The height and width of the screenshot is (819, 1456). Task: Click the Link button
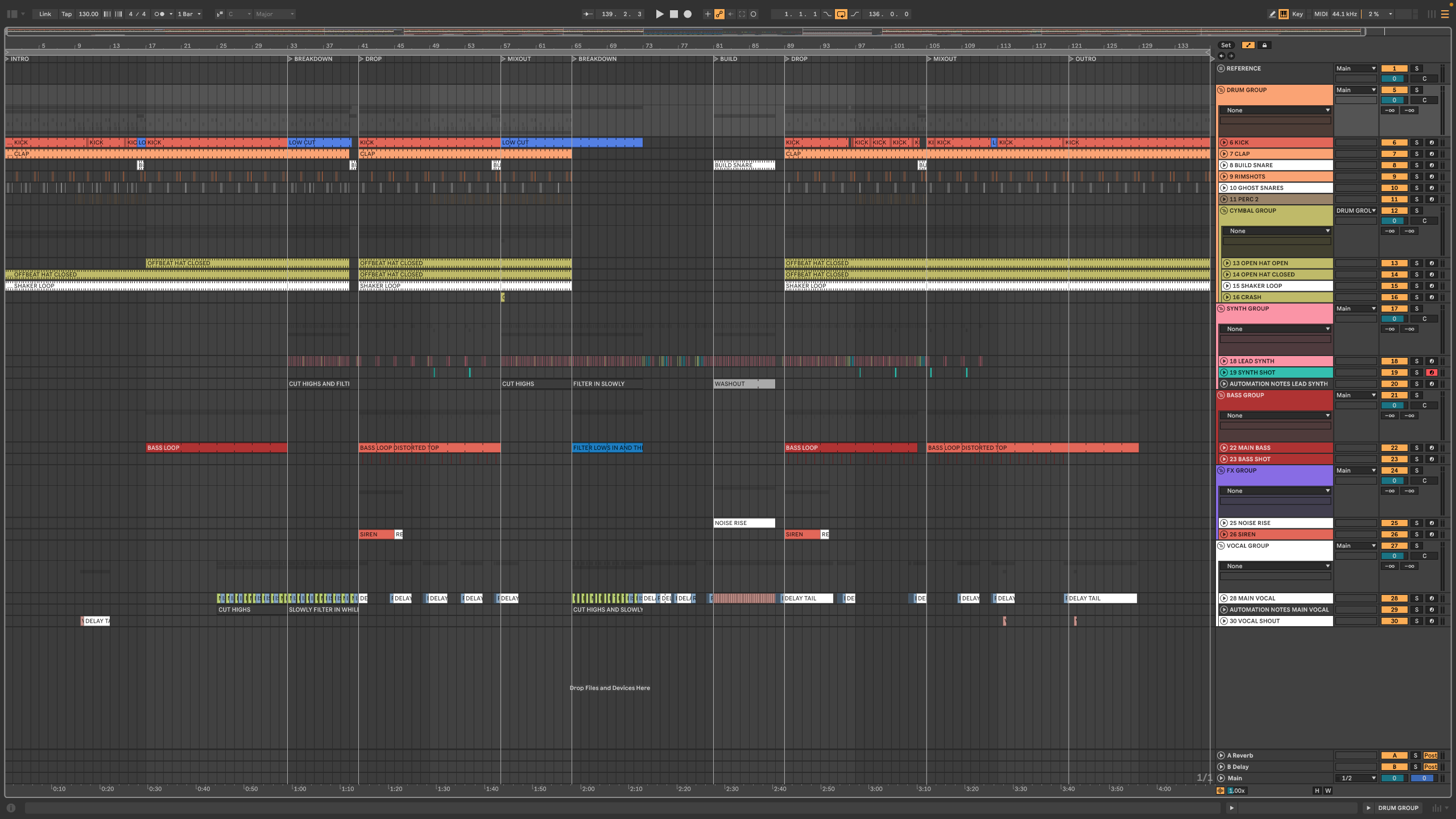(45, 14)
